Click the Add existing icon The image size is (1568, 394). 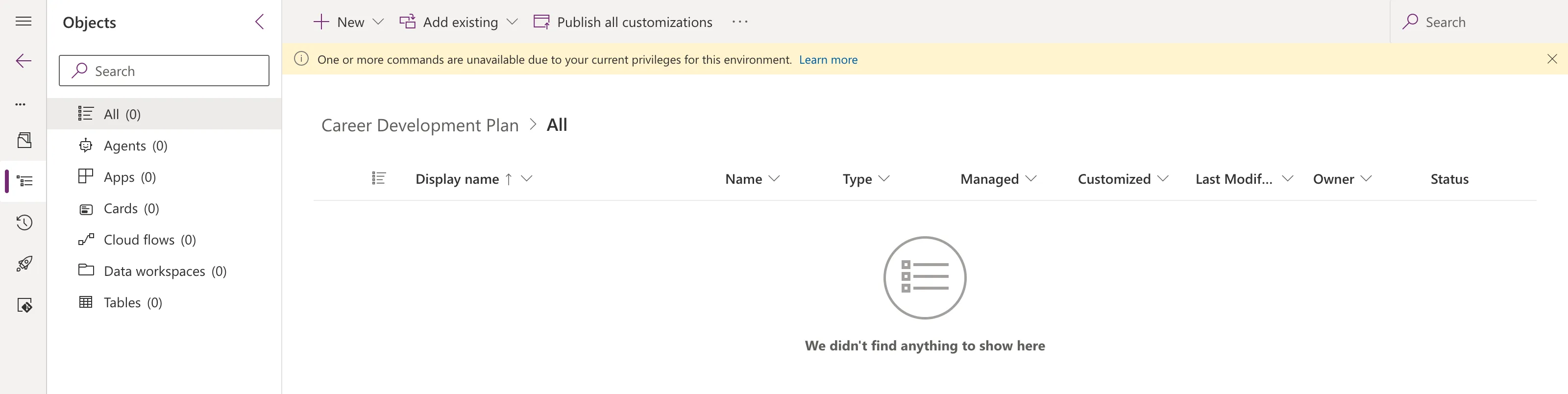tap(407, 22)
